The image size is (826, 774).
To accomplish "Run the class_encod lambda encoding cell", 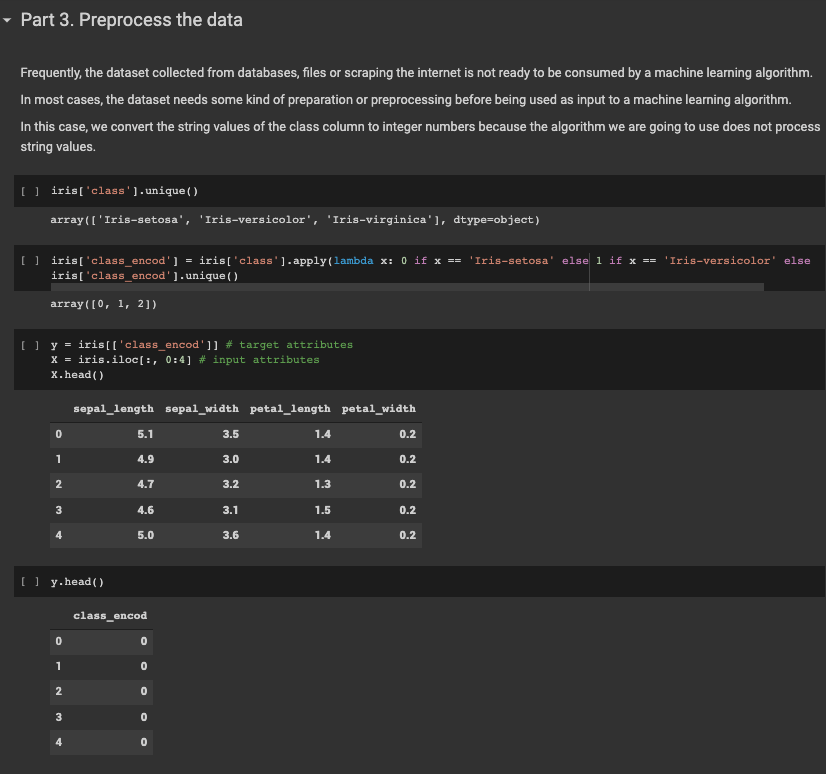I will [x=29, y=258].
